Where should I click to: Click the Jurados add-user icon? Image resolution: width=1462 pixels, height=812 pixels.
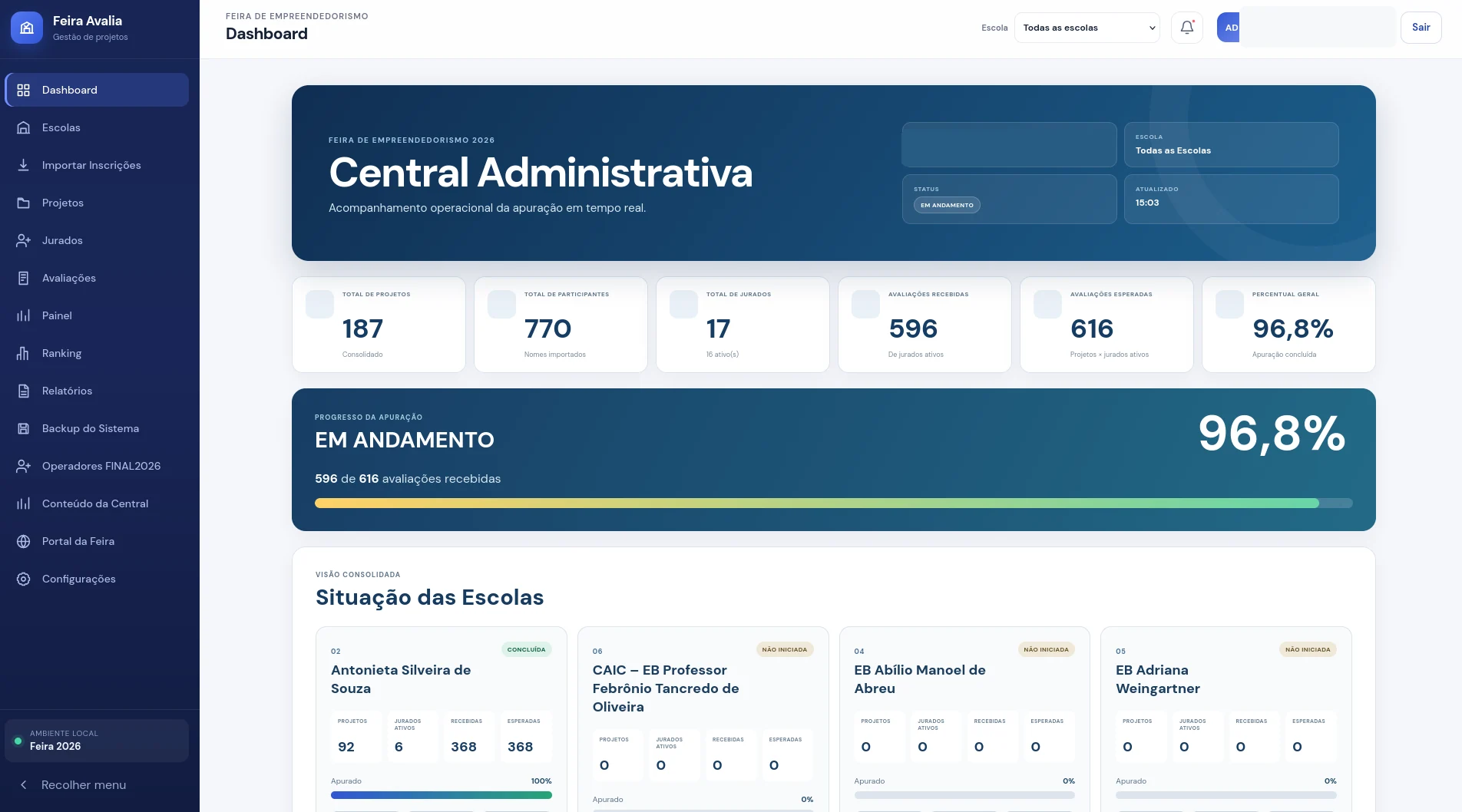point(24,240)
